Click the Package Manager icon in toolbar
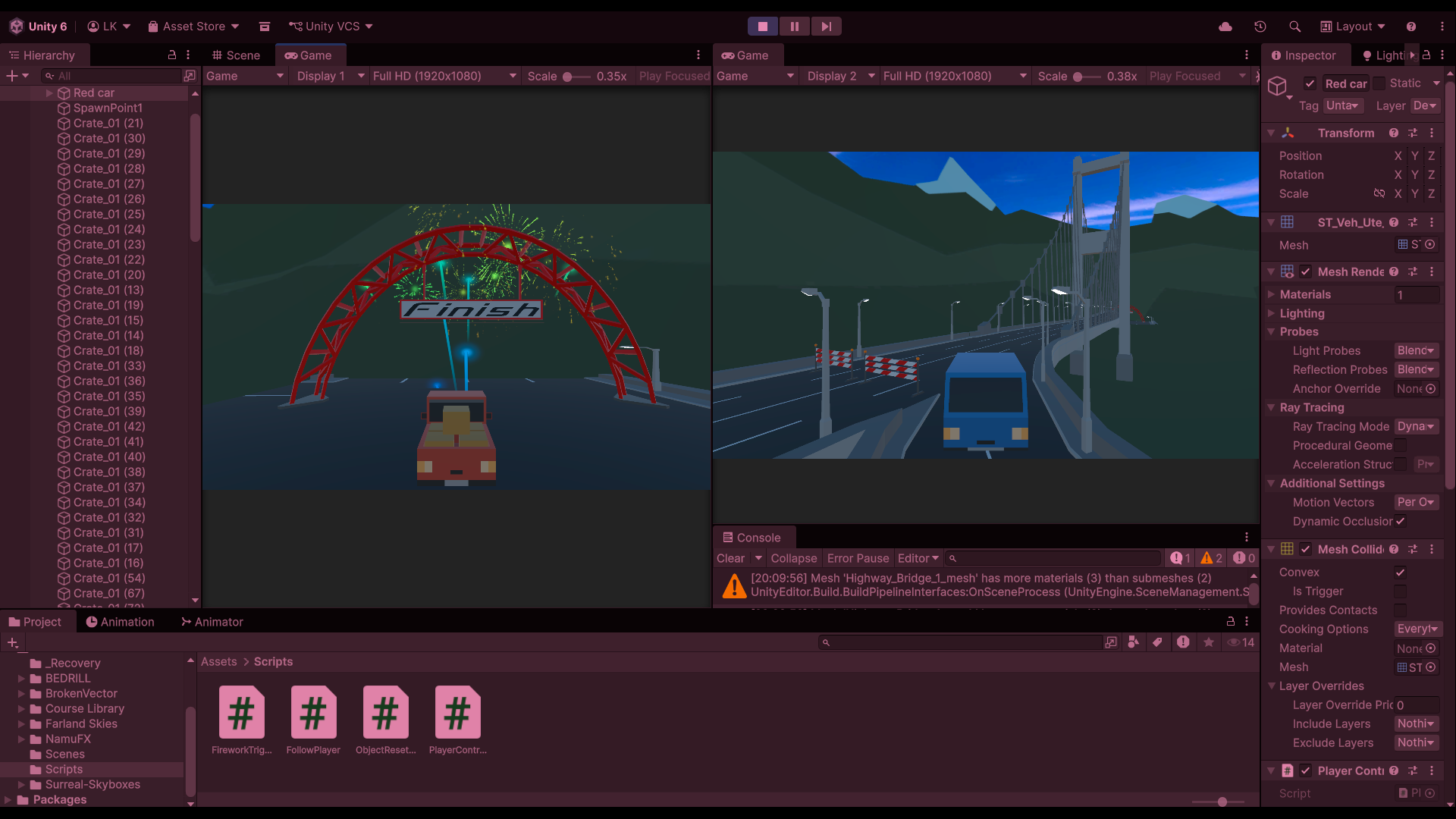 point(264,27)
